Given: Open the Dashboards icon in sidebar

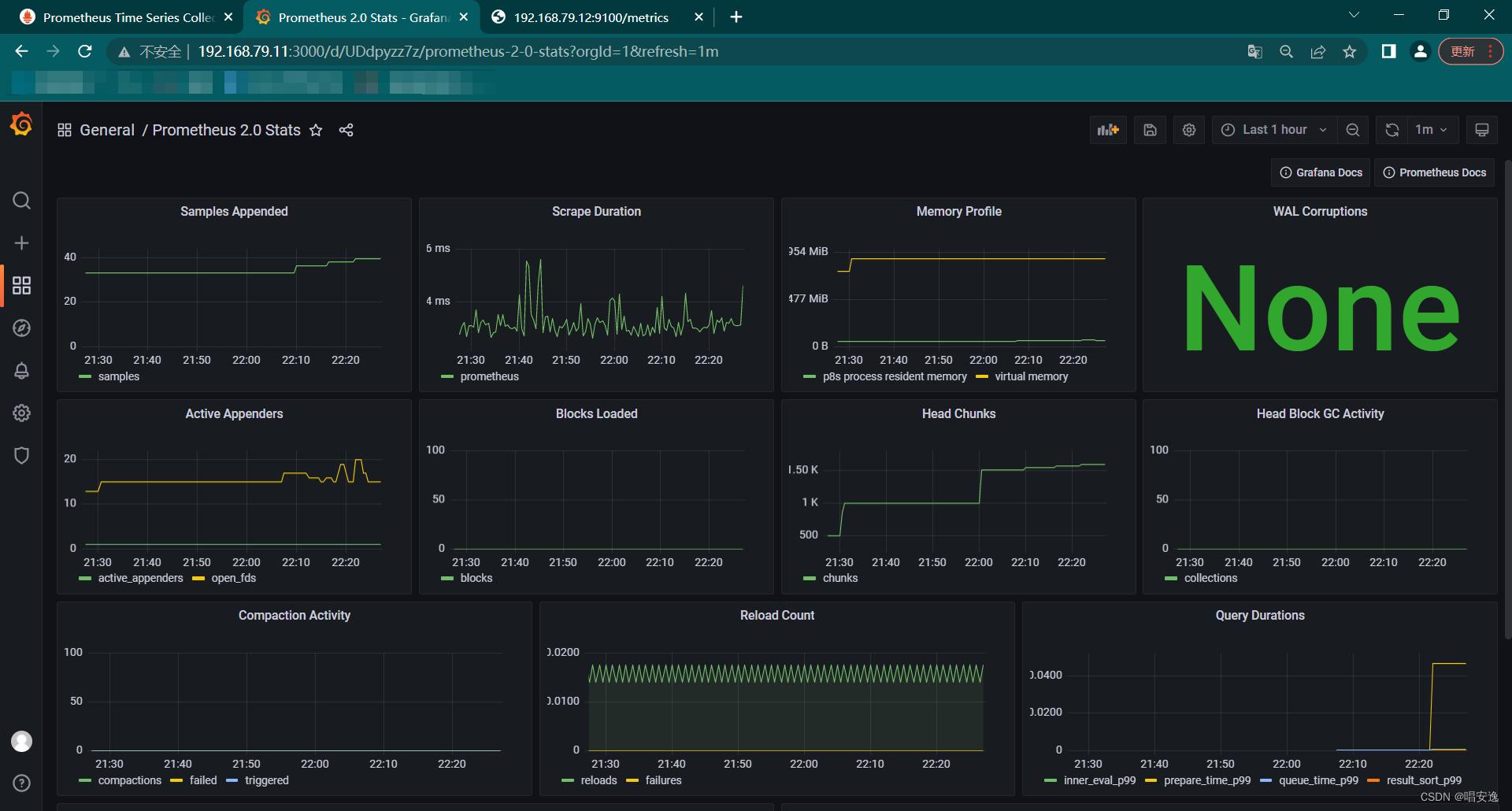Looking at the screenshot, I should [21, 286].
